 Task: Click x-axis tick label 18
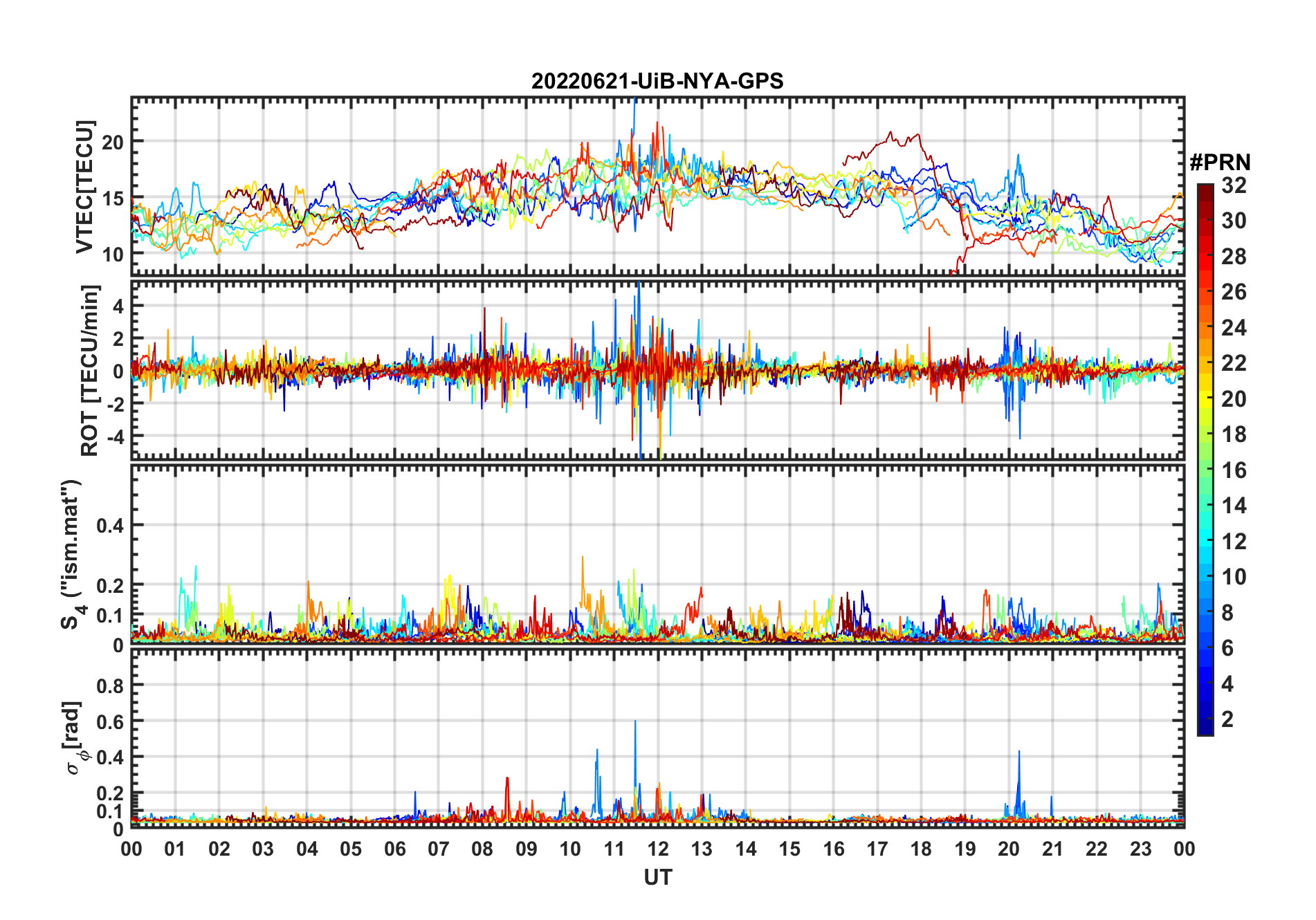point(921,849)
